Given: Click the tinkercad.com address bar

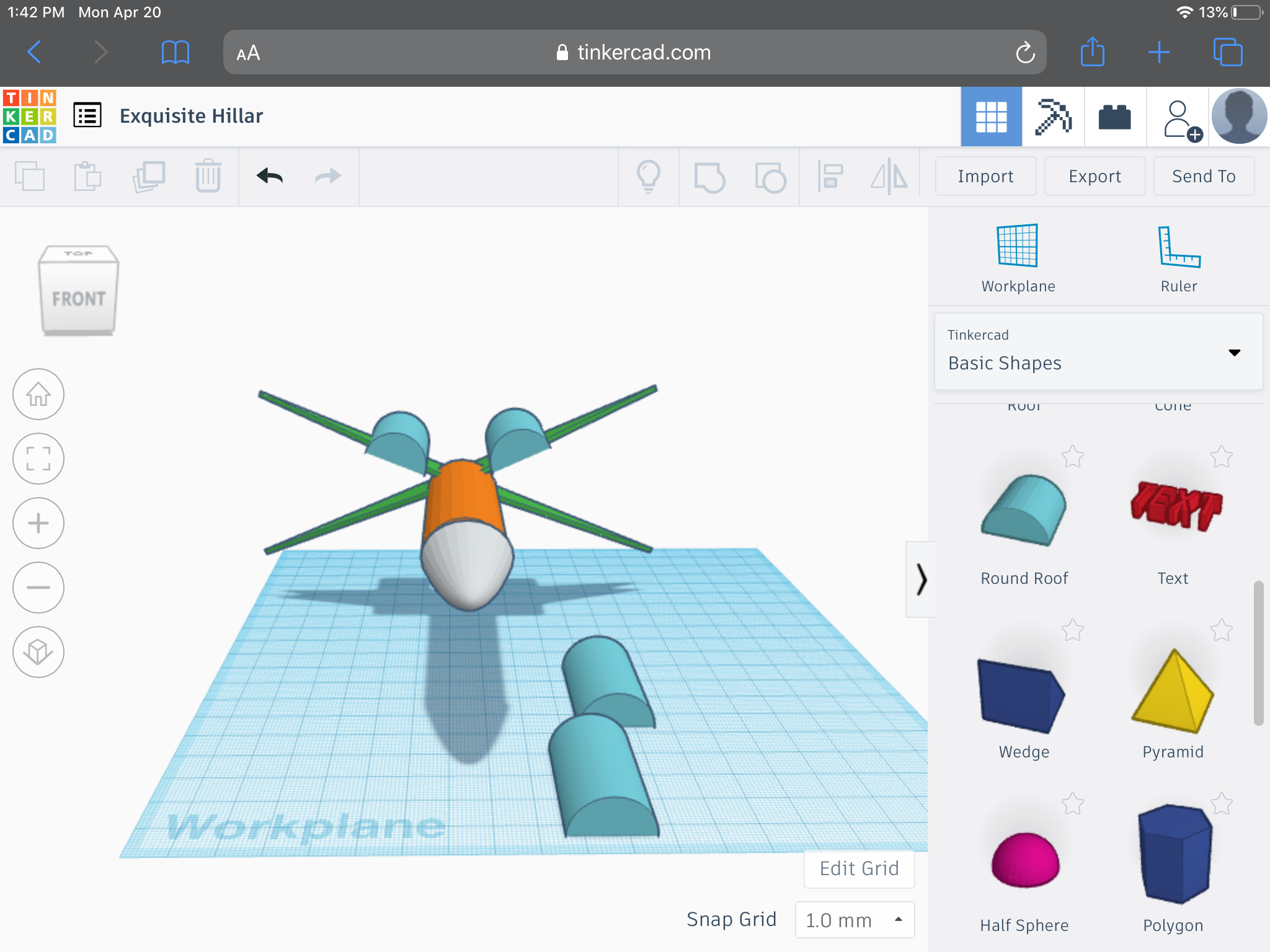Looking at the screenshot, I should (634, 52).
